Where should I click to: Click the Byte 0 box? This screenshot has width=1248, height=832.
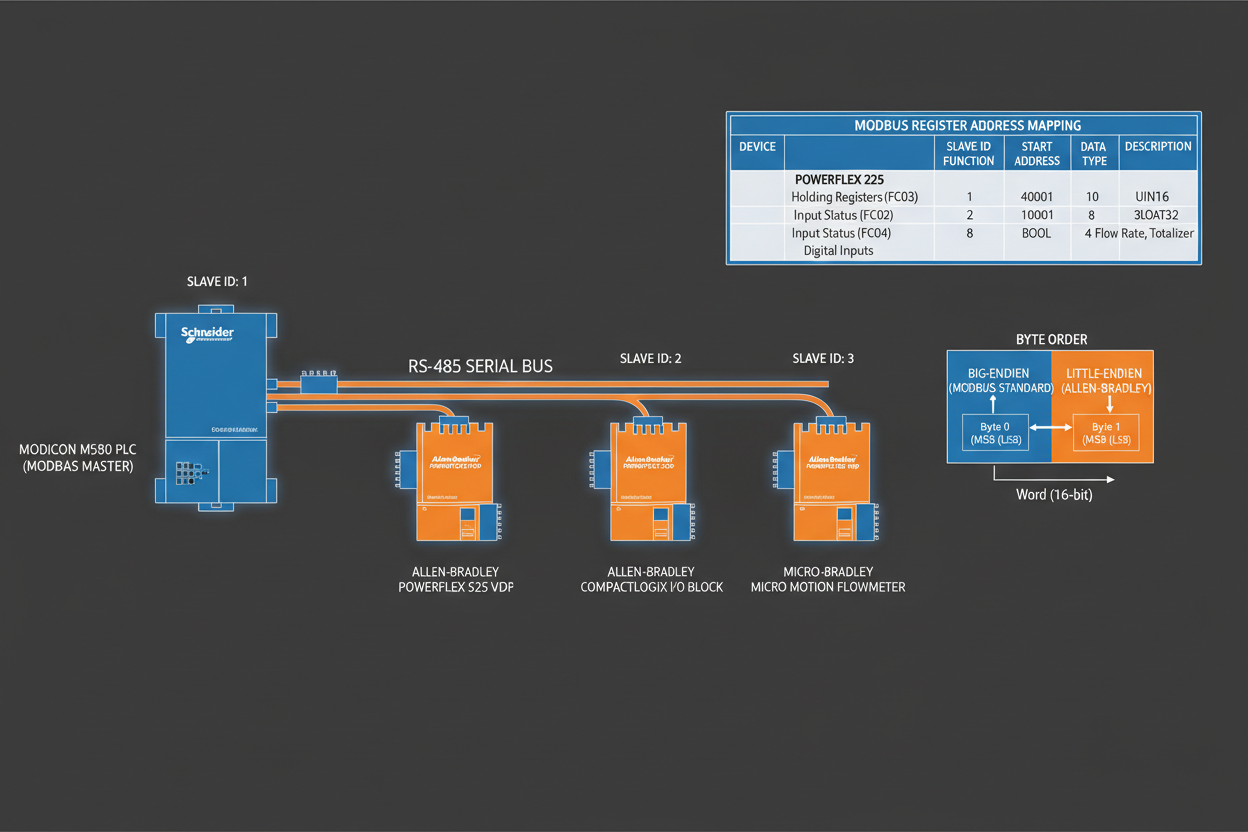click(993, 432)
